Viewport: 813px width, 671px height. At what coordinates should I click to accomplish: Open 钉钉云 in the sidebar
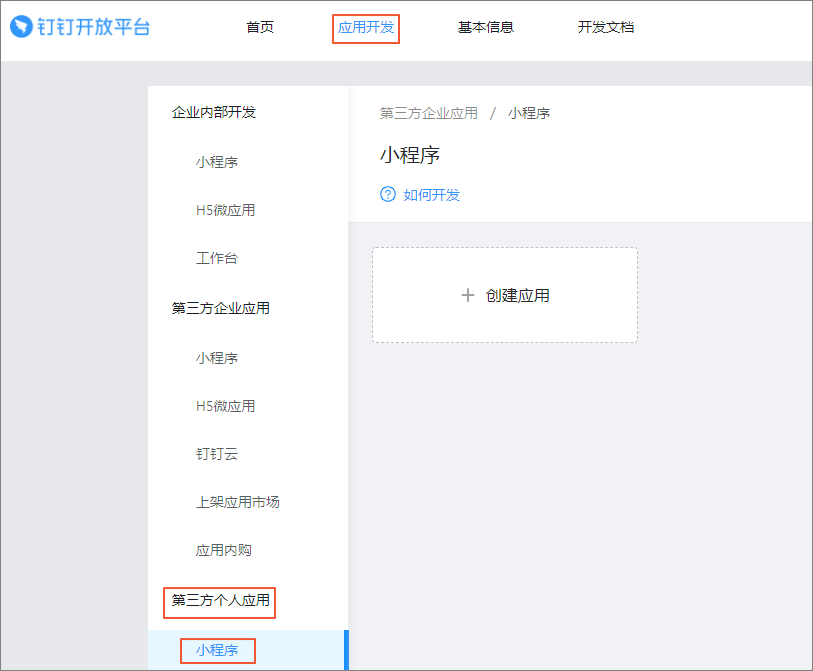coord(217,454)
